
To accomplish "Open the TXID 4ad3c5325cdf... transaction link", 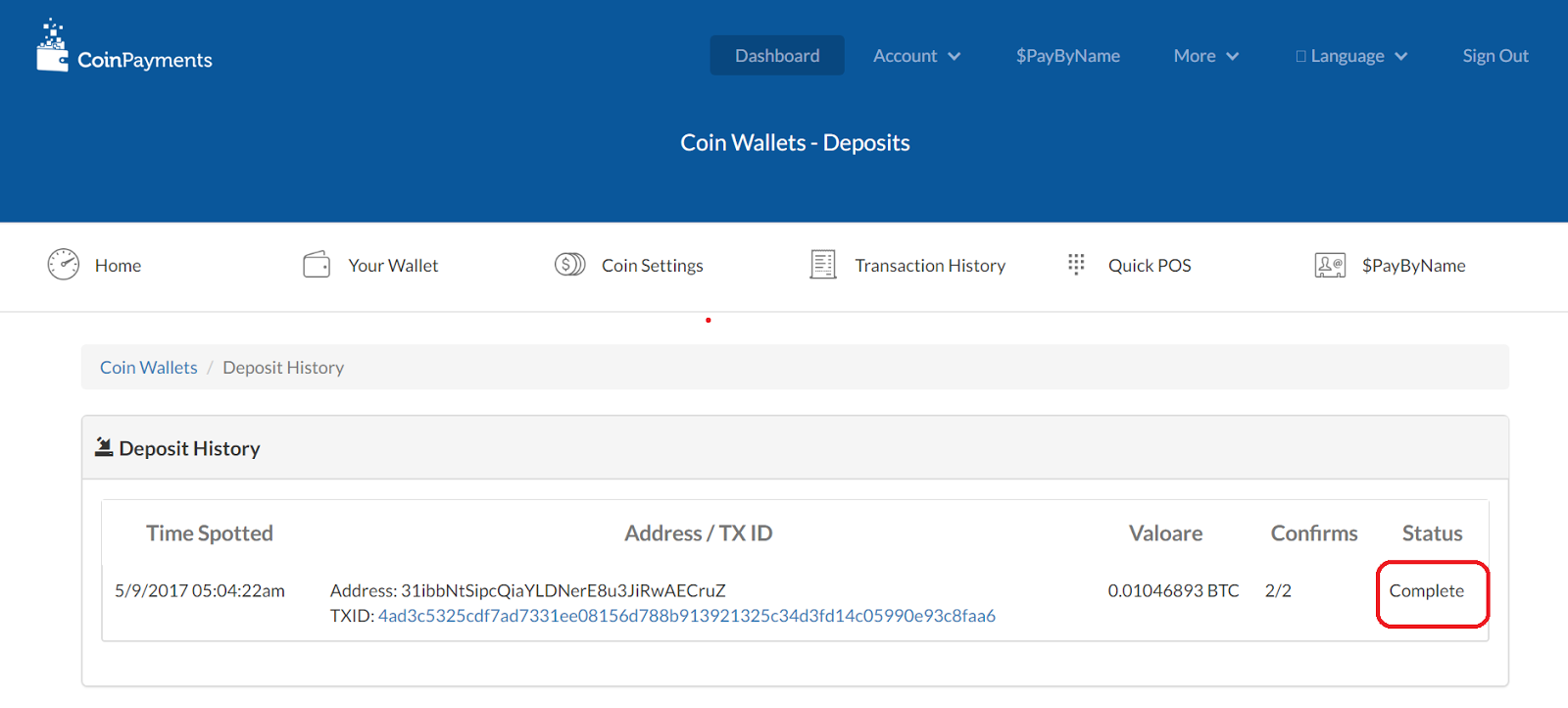I will 687,616.
